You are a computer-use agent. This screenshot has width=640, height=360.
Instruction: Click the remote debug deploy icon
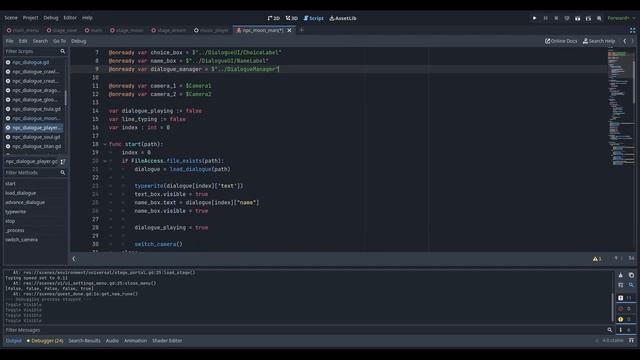pos(567,18)
